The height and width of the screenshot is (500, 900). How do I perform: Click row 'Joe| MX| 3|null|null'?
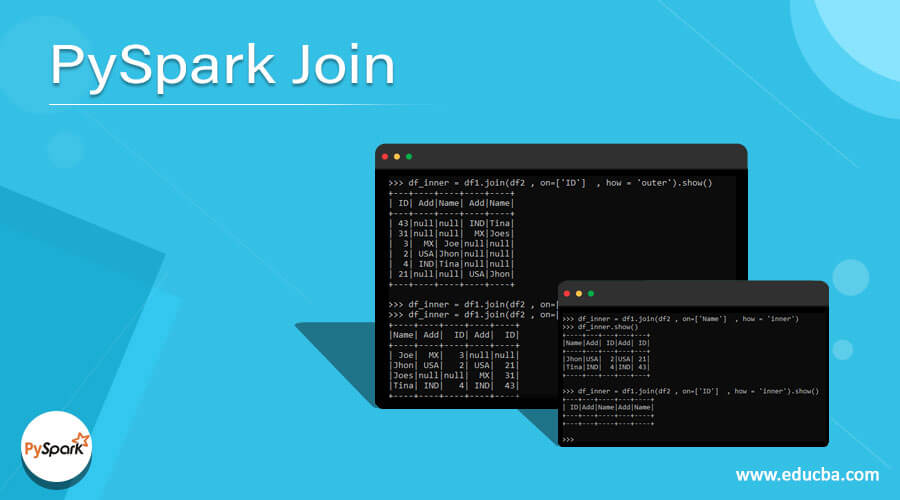454,355
